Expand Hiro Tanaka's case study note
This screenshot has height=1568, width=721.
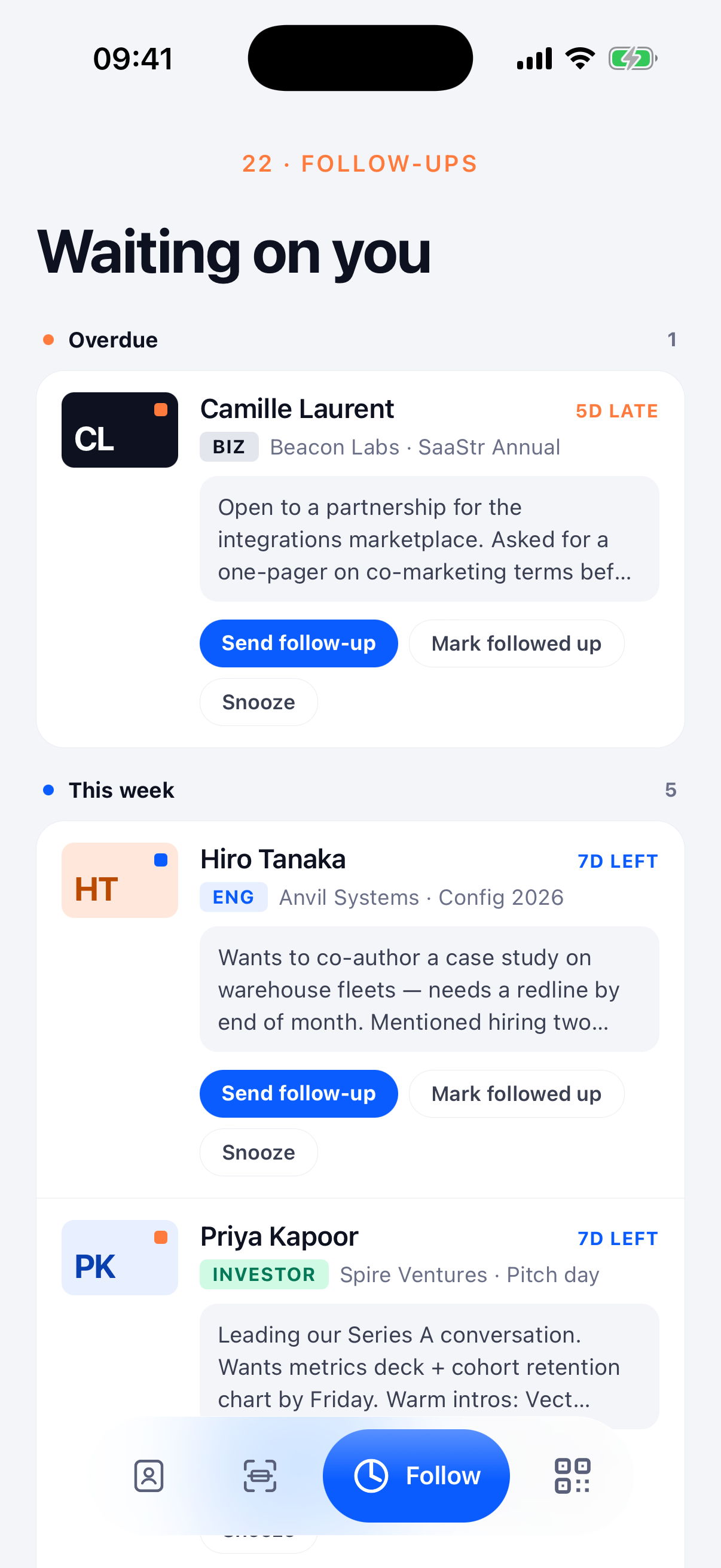(430, 989)
